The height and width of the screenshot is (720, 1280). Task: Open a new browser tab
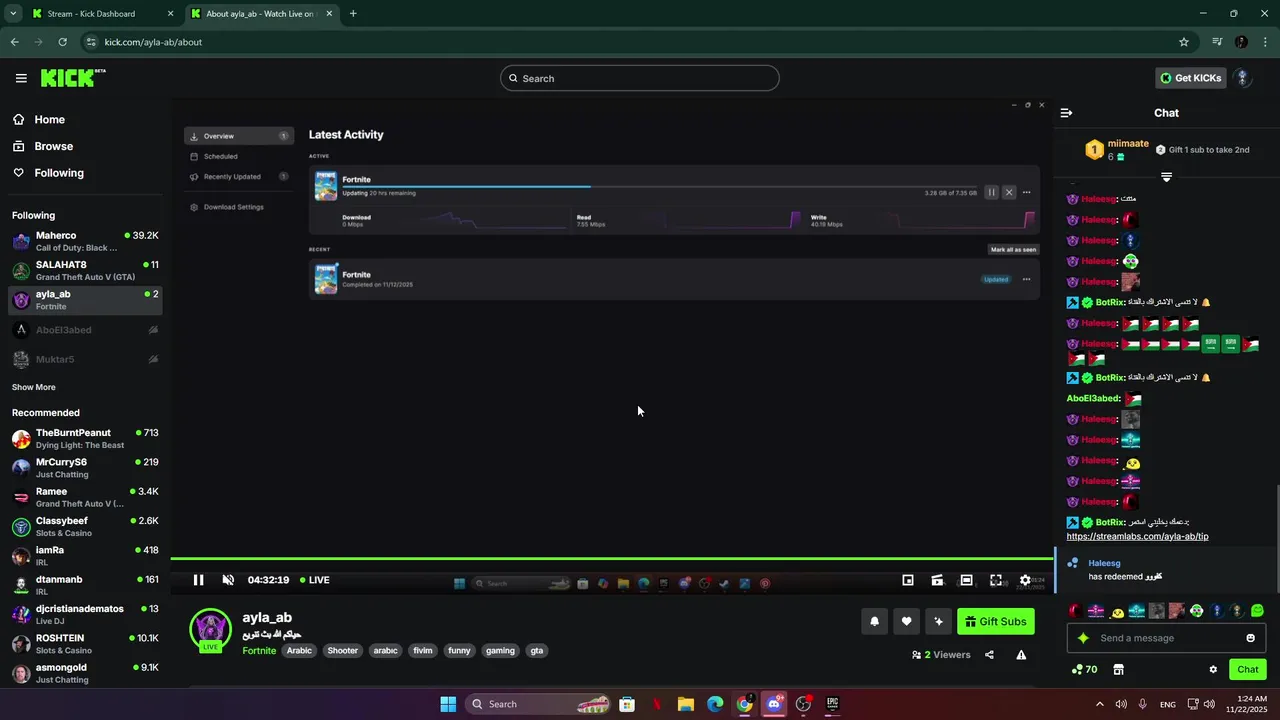[353, 14]
